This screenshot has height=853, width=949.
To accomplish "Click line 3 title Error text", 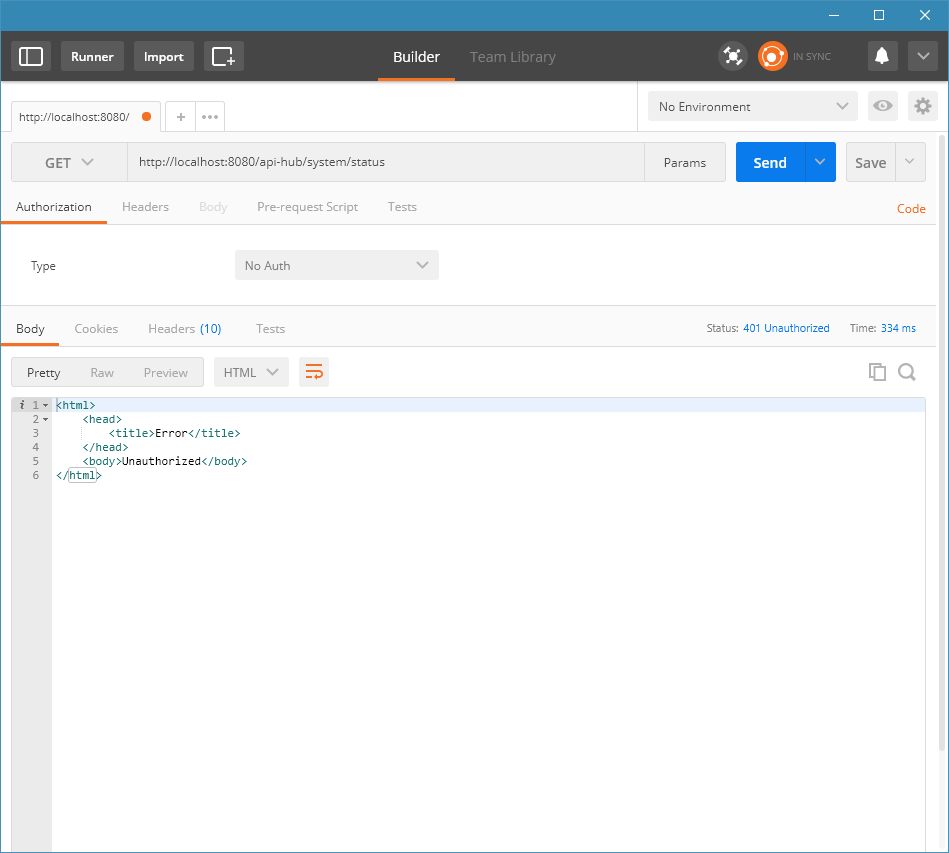I will (171, 433).
